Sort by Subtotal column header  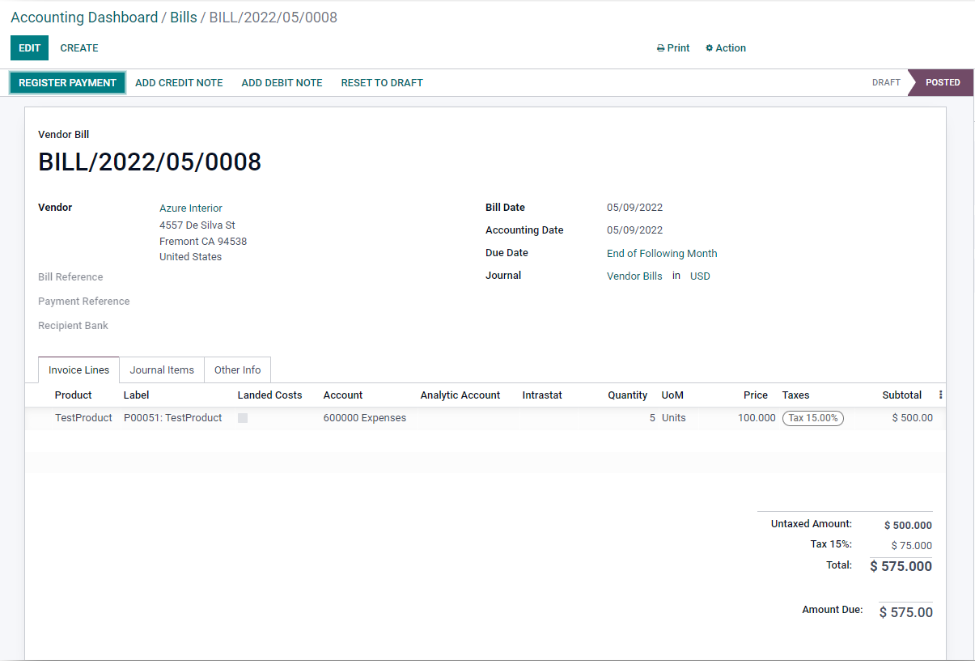pos(902,395)
